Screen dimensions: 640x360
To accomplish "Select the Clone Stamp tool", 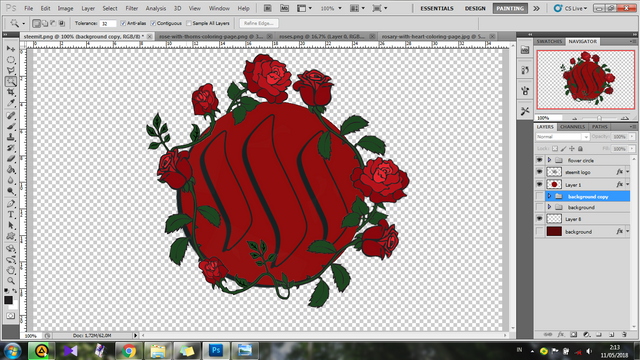I will coord(11,137).
